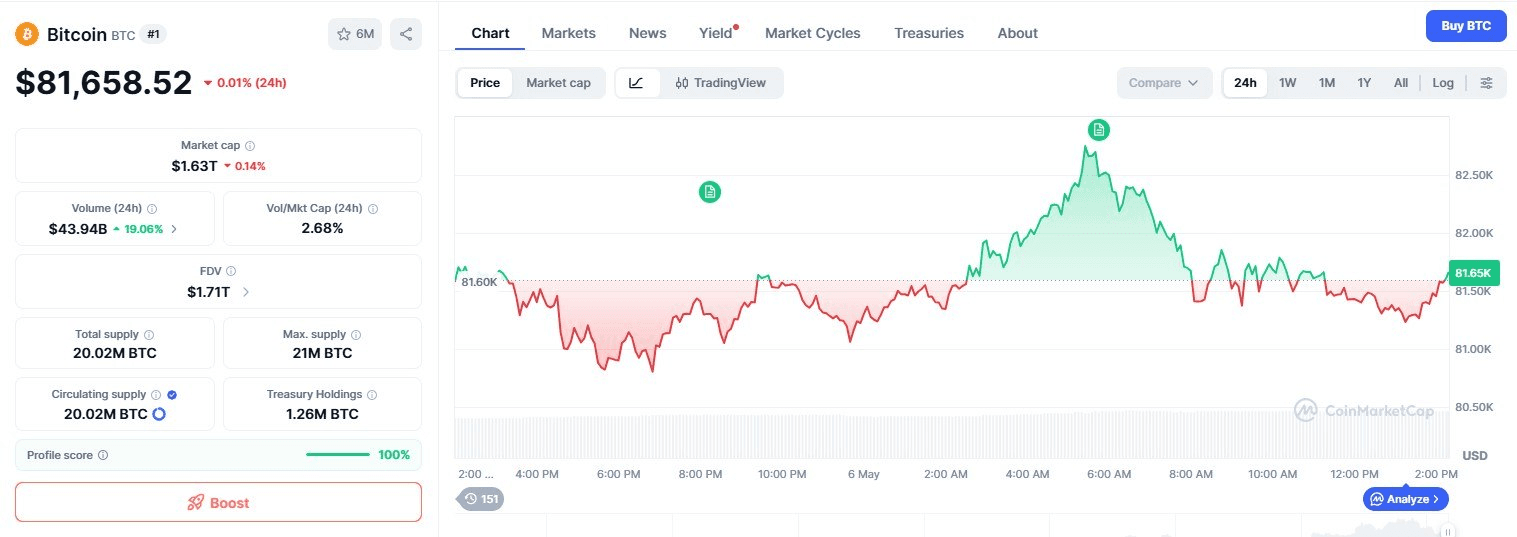
Task: Expand the Volume (24h) chevron arrow
Action: (174, 229)
